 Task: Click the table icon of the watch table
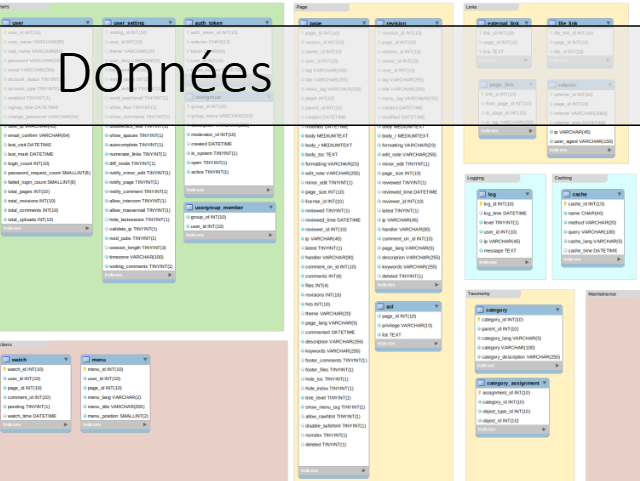point(7,358)
